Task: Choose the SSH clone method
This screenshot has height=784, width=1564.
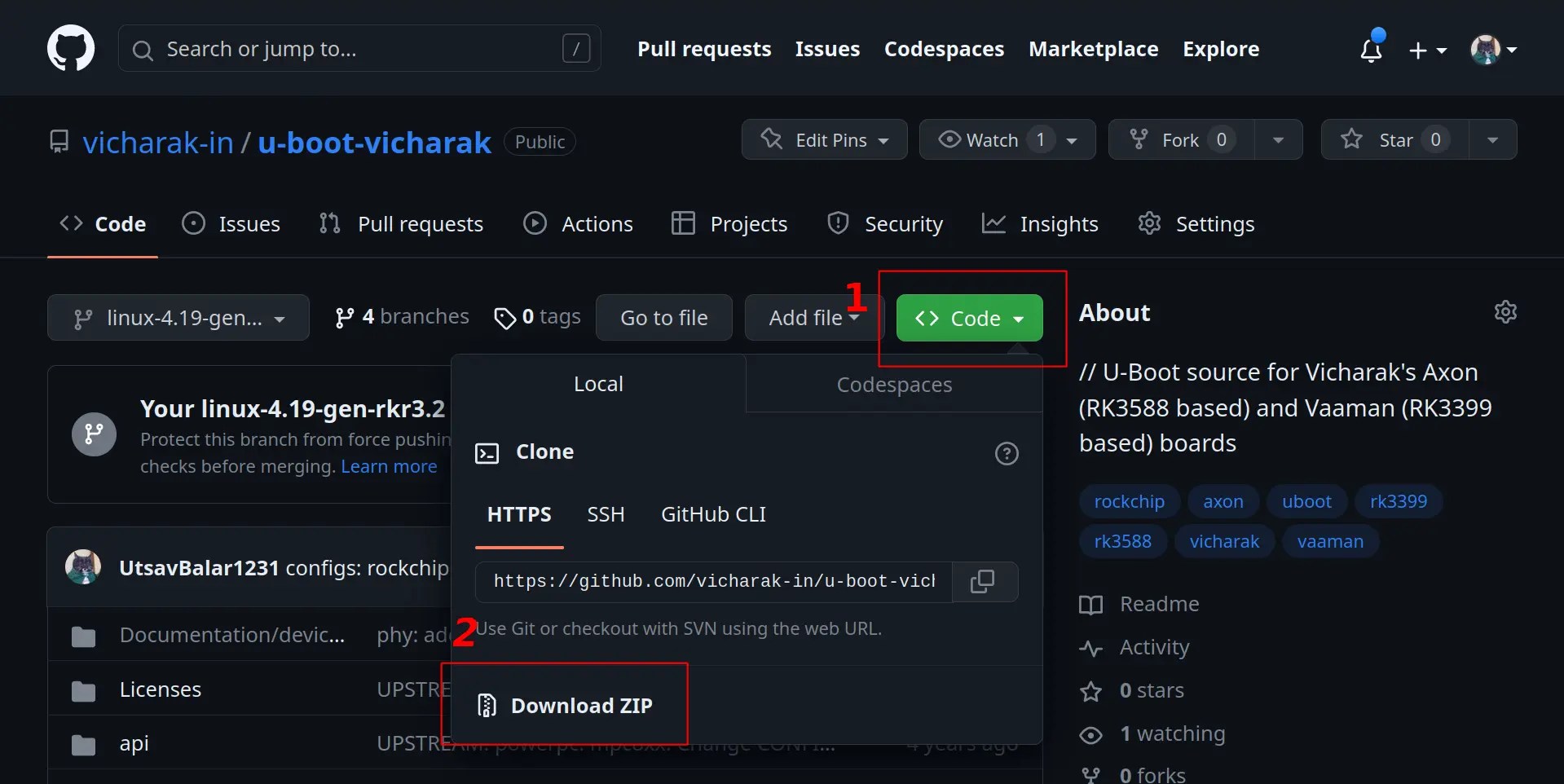Action: pyautogui.click(x=606, y=515)
